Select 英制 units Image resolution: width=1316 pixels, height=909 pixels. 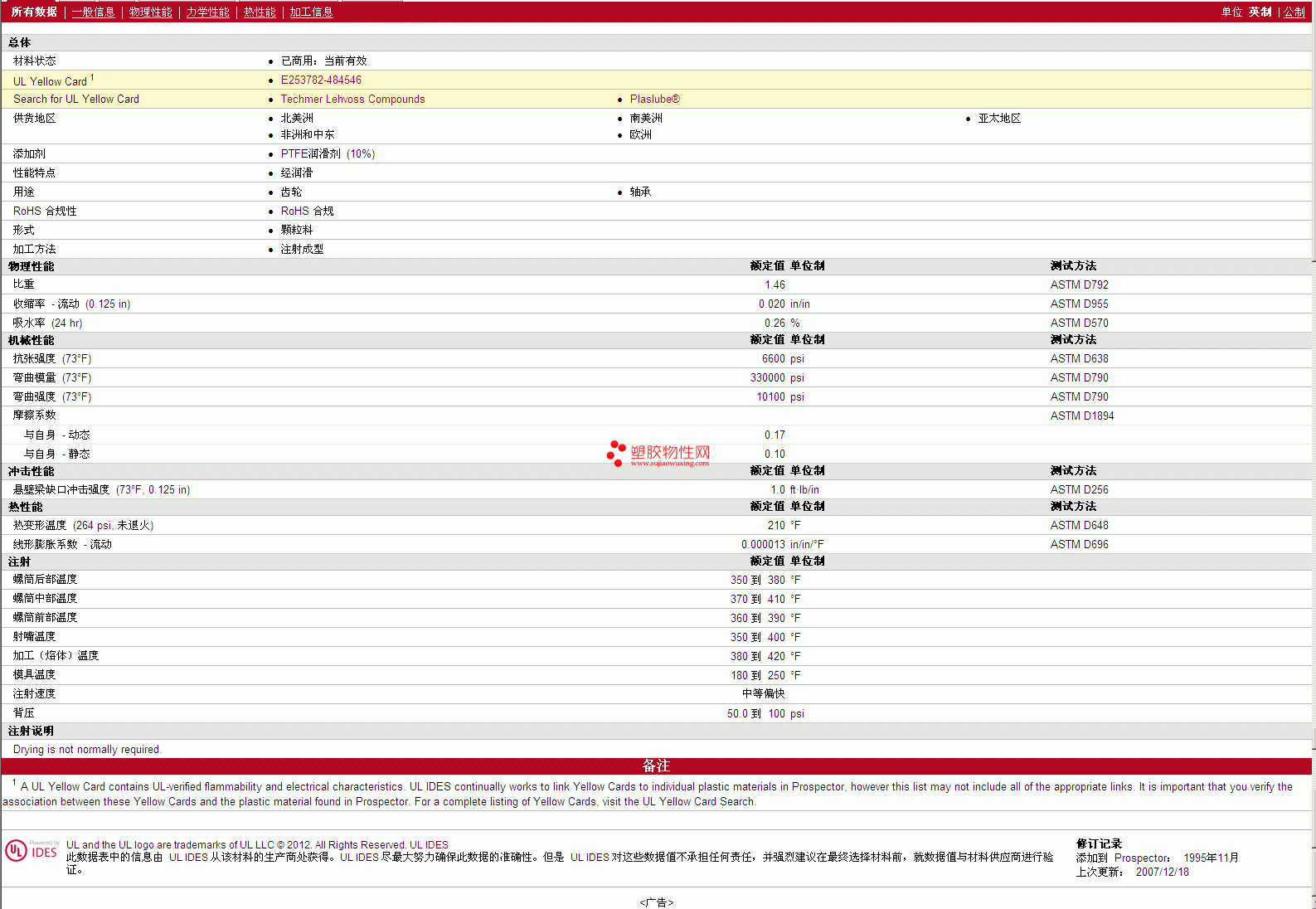click(1260, 12)
